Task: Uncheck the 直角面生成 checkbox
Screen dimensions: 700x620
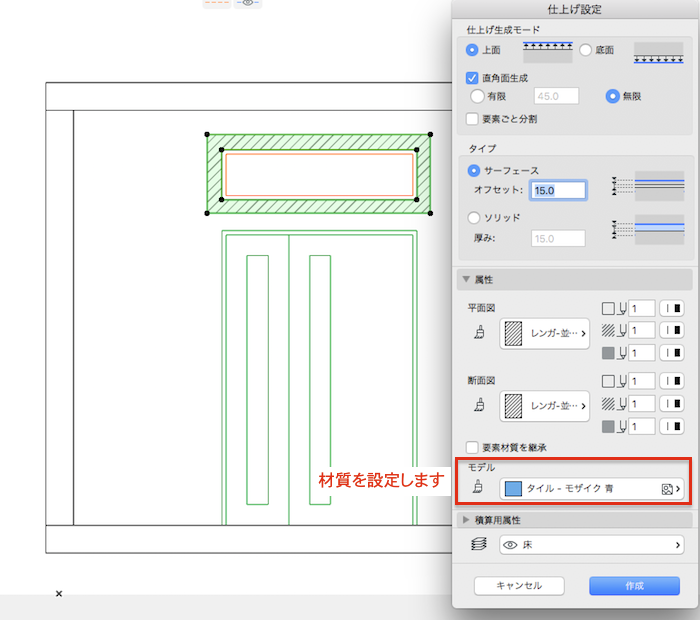Action: [x=474, y=77]
